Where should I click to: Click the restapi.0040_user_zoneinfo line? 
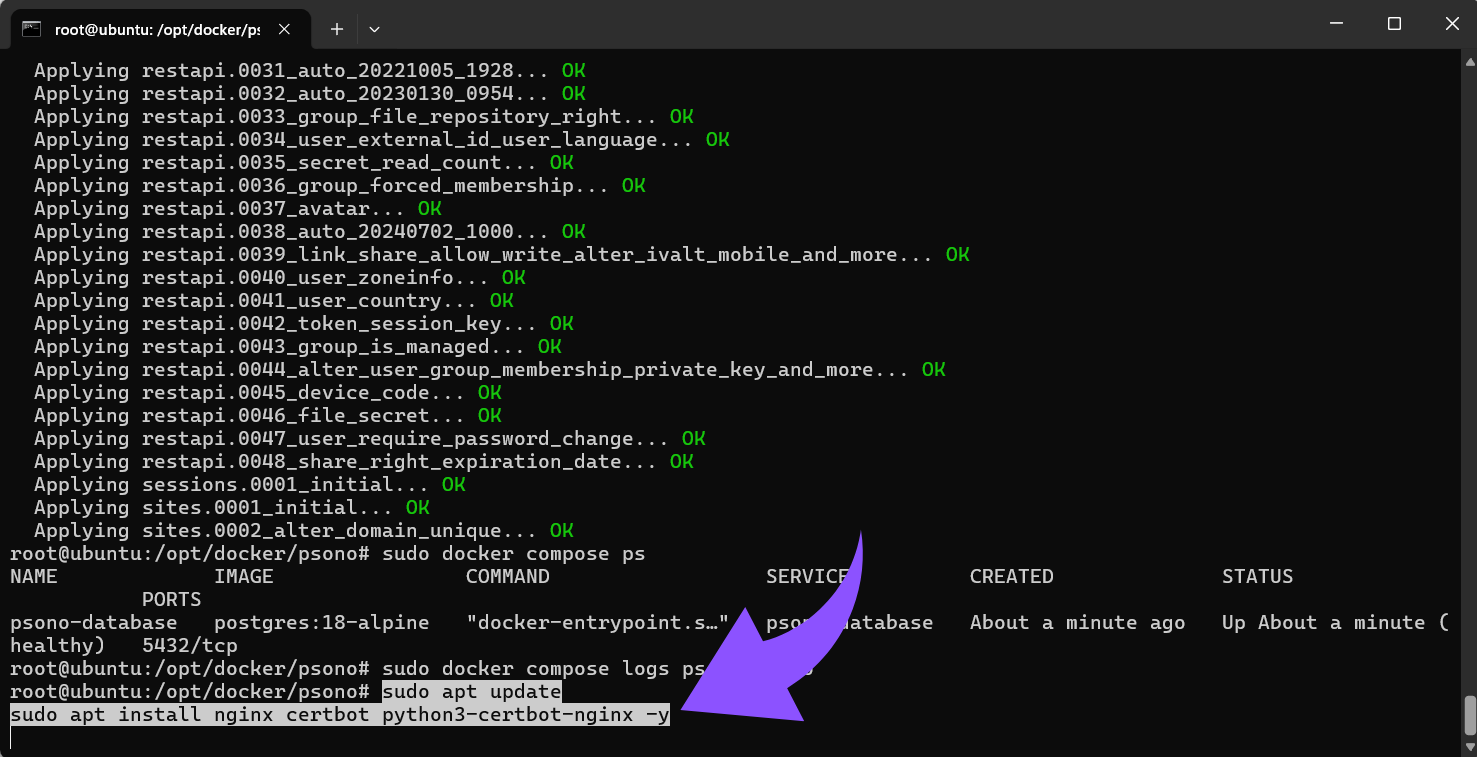(279, 278)
